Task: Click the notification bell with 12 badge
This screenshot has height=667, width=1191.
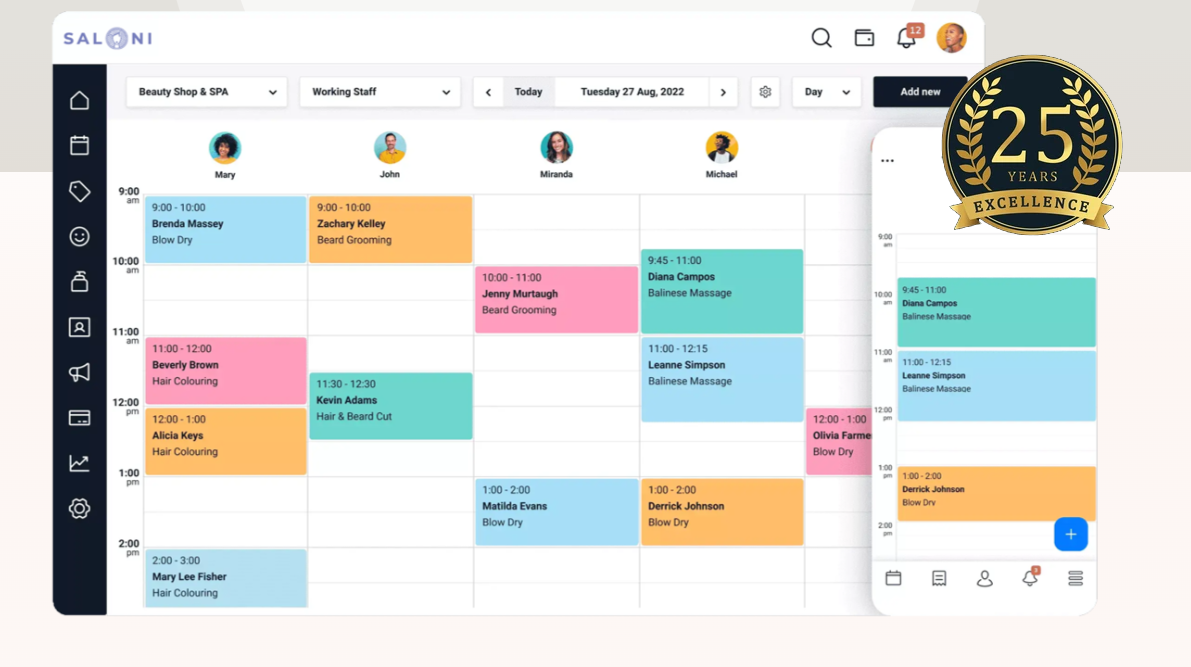Action: tap(906, 38)
